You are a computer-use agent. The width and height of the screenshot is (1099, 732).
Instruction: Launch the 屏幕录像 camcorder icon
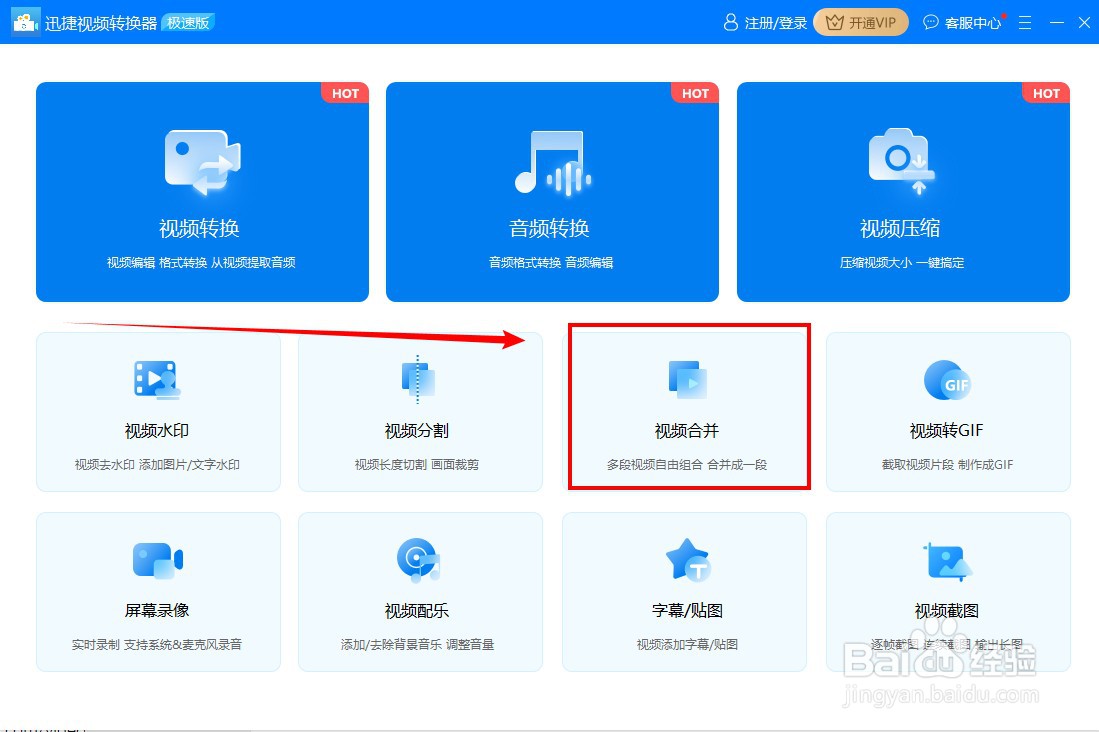click(158, 560)
